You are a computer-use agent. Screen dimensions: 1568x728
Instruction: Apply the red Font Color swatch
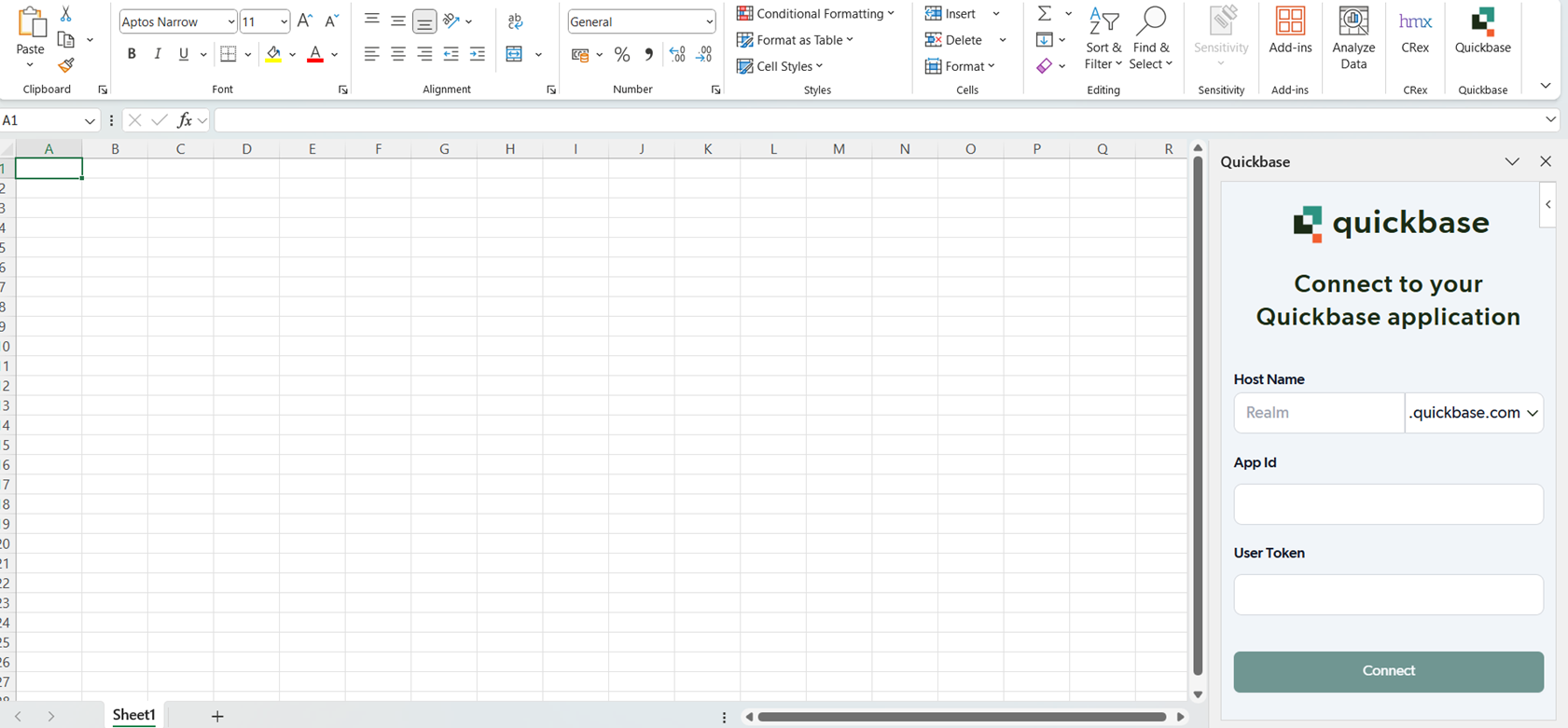[x=315, y=54]
